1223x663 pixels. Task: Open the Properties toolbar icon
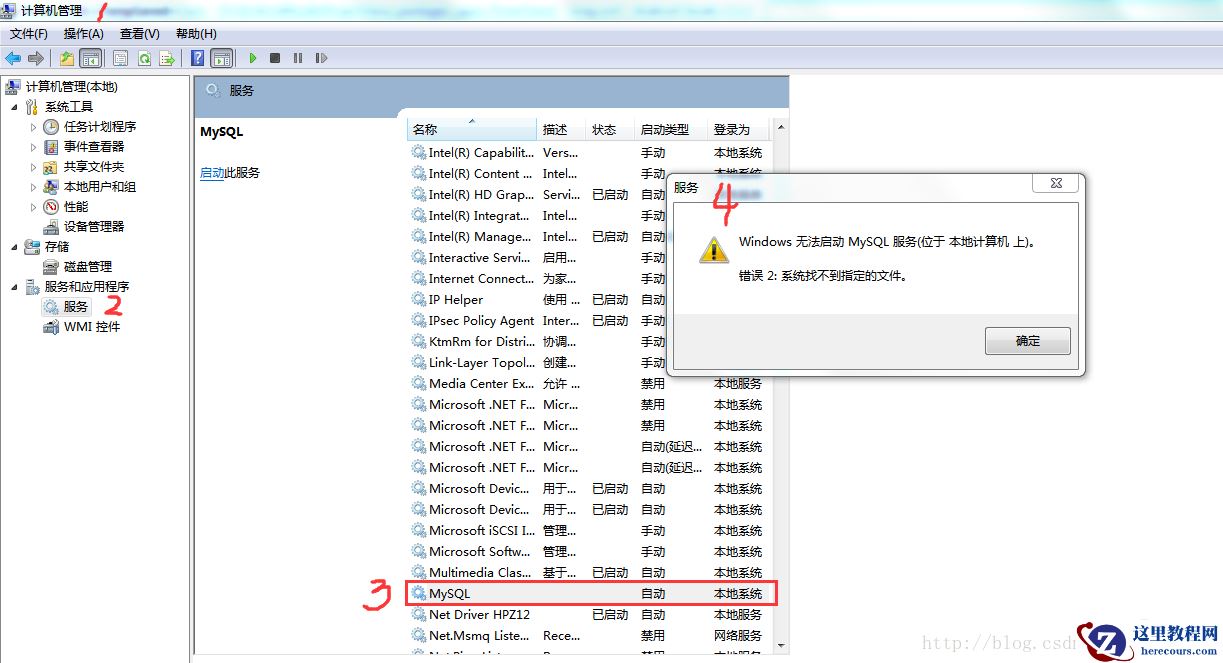[x=120, y=58]
